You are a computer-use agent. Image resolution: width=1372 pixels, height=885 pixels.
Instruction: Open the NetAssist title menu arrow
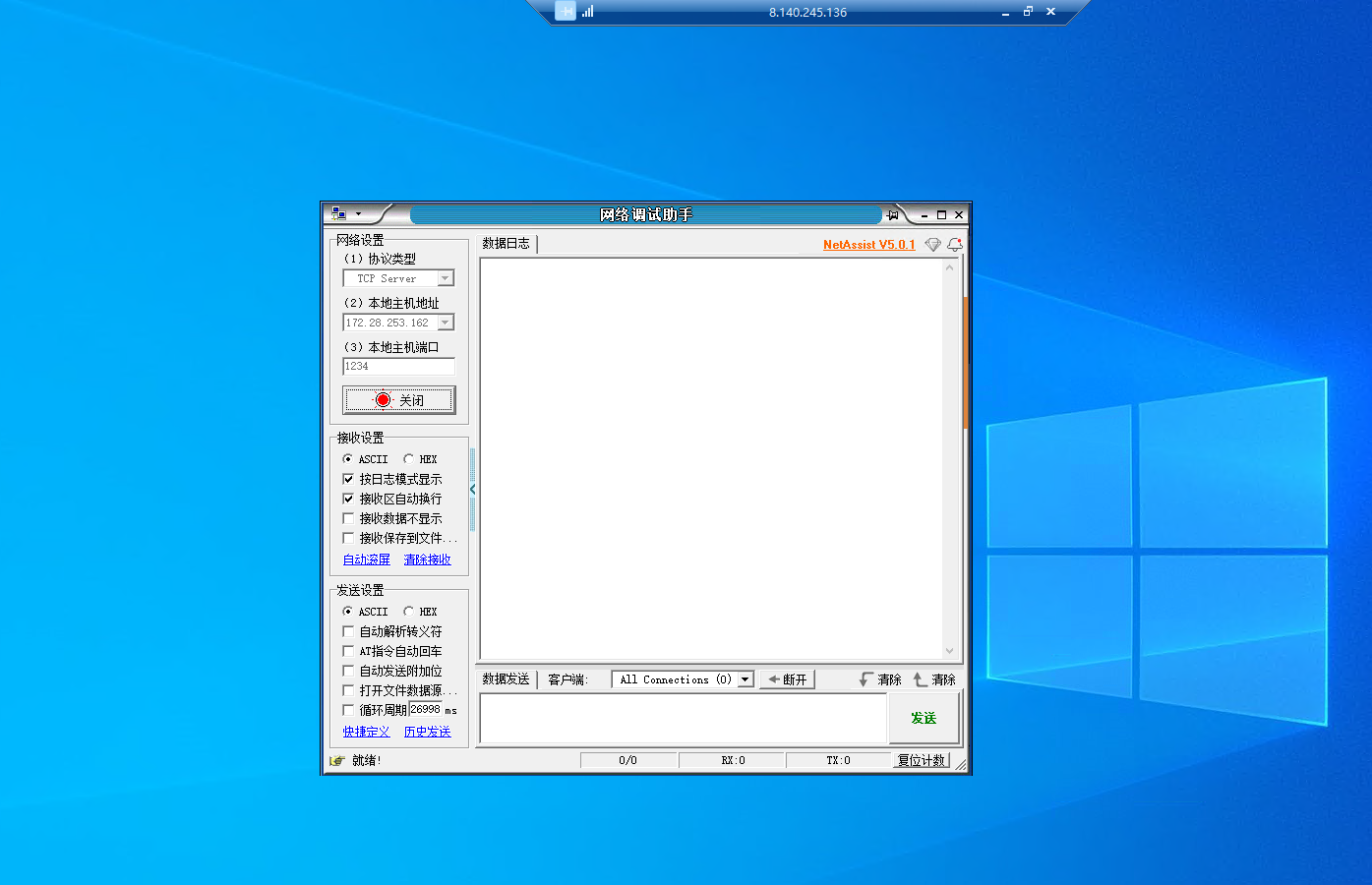tap(358, 214)
